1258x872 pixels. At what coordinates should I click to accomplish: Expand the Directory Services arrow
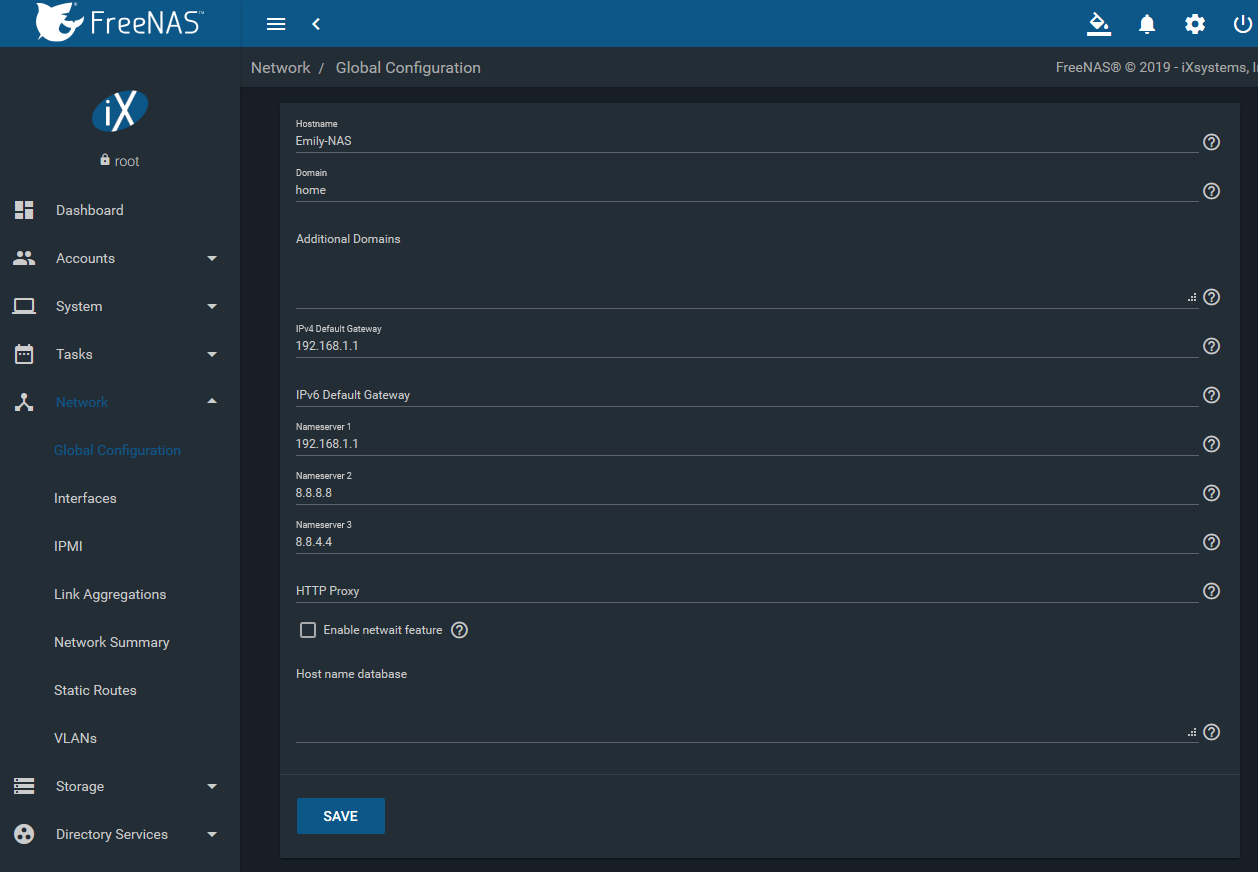pos(212,834)
